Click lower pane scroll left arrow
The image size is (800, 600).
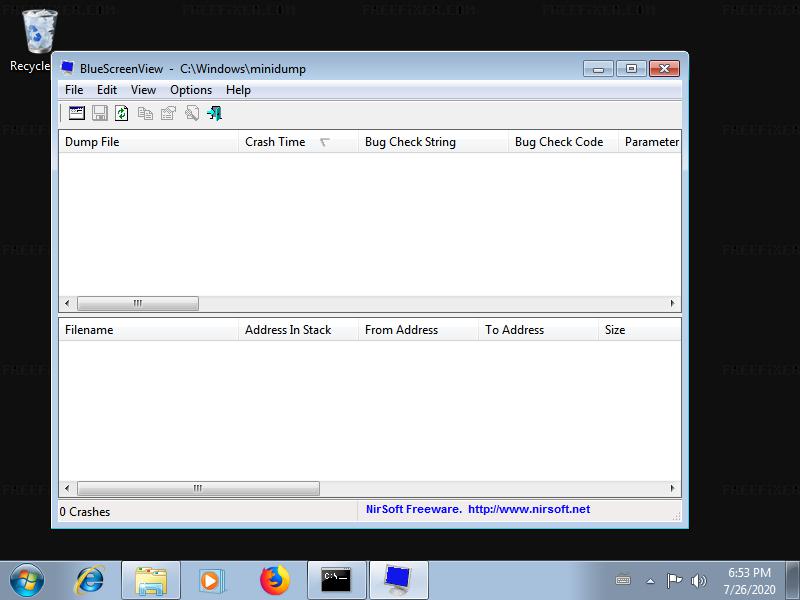pos(67,488)
